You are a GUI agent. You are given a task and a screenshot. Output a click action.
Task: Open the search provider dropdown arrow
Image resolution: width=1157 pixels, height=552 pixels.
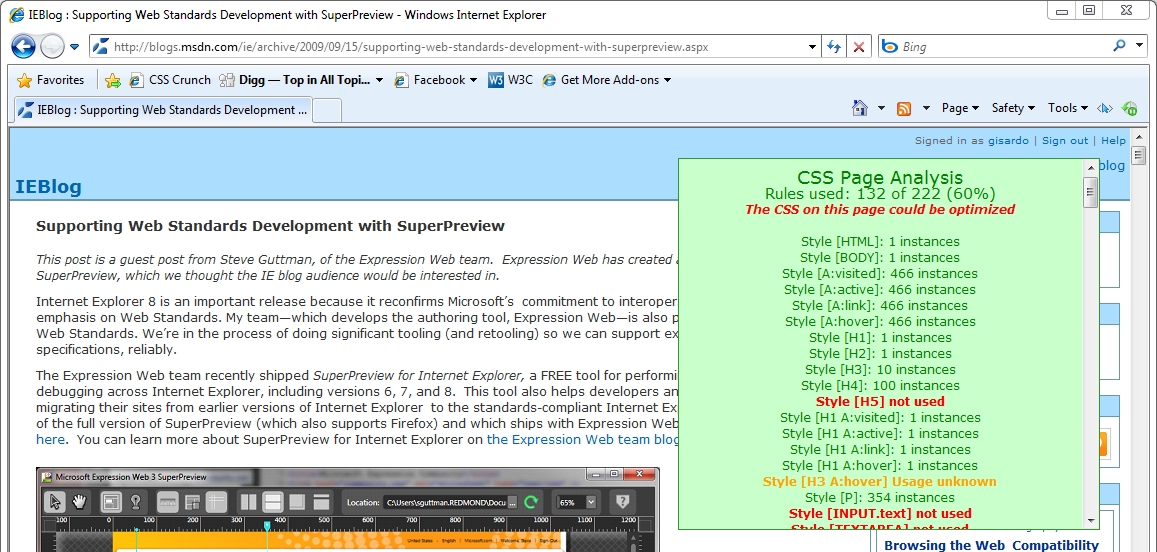[1139, 46]
